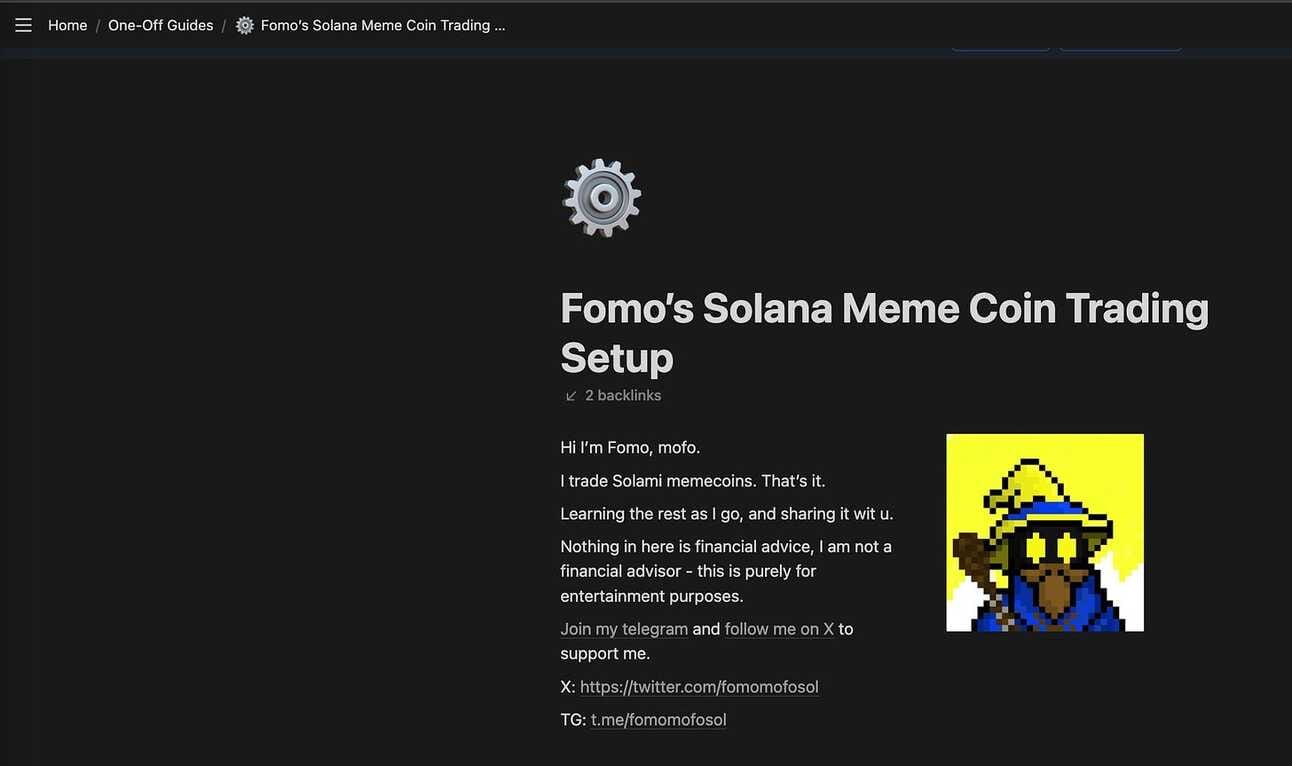Click the page title heading
The width and height of the screenshot is (1292, 766).
click(x=885, y=333)
